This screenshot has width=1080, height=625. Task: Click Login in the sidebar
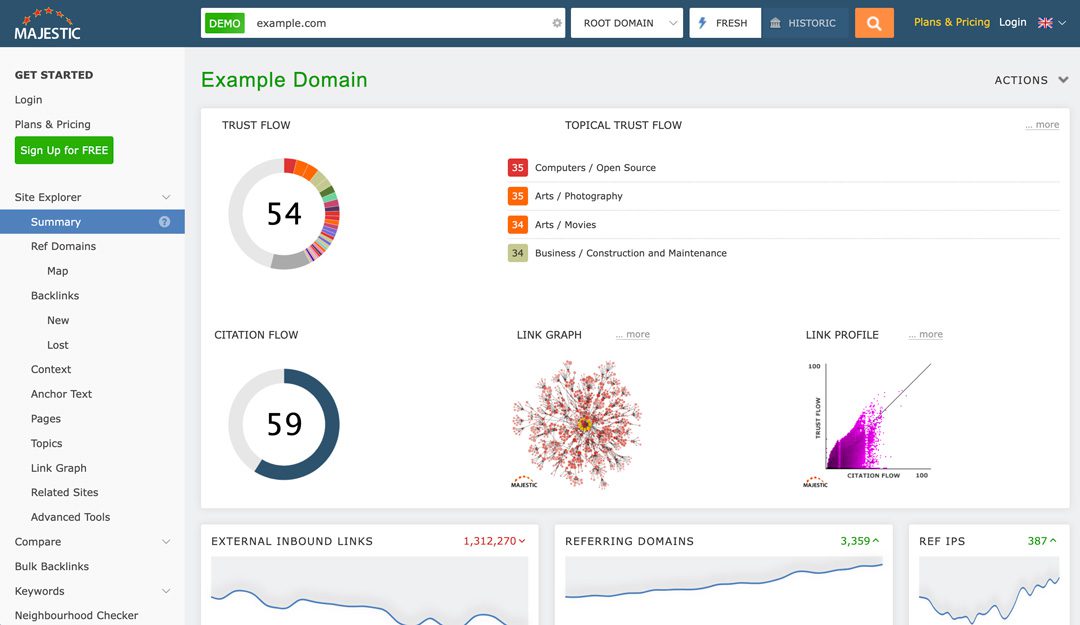28,100
